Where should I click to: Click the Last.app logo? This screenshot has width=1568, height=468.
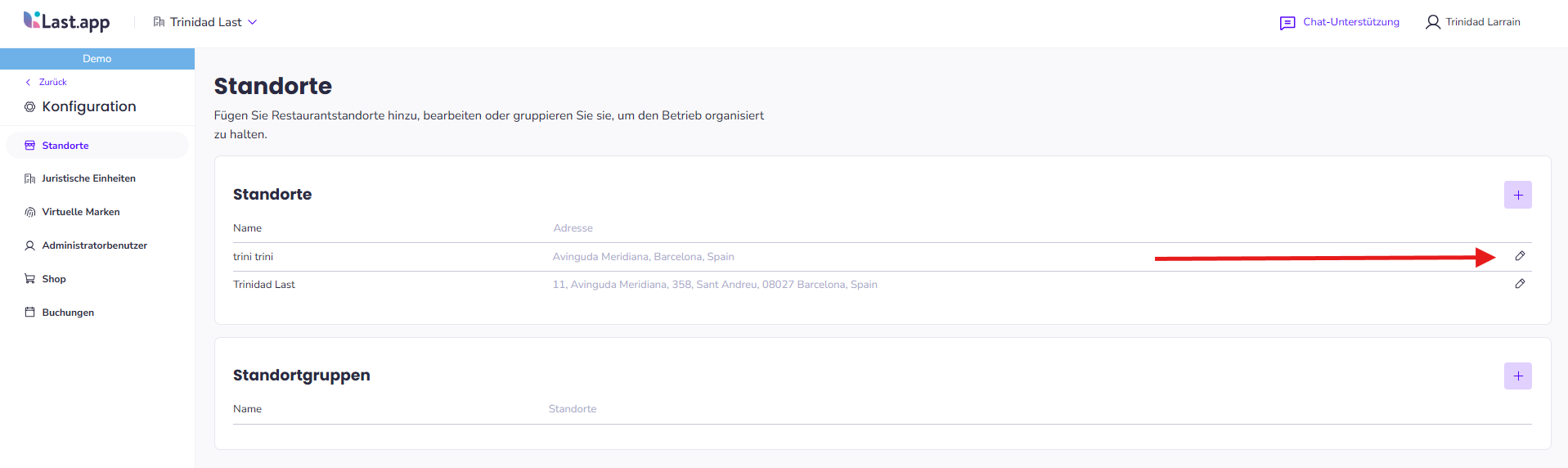(x=66, y=21)
